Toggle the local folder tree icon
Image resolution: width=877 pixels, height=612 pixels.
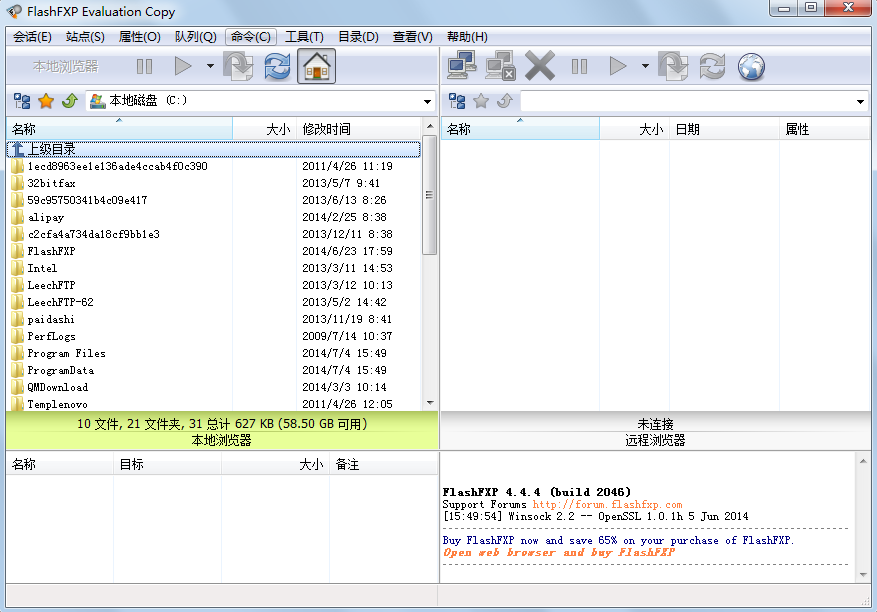click(22, 101)
